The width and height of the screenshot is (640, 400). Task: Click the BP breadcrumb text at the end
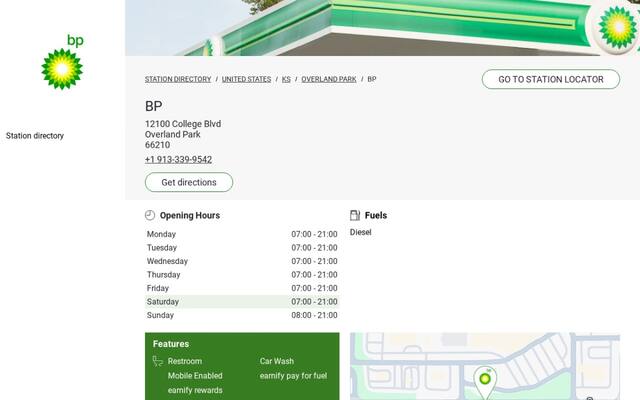coord(372,79)
